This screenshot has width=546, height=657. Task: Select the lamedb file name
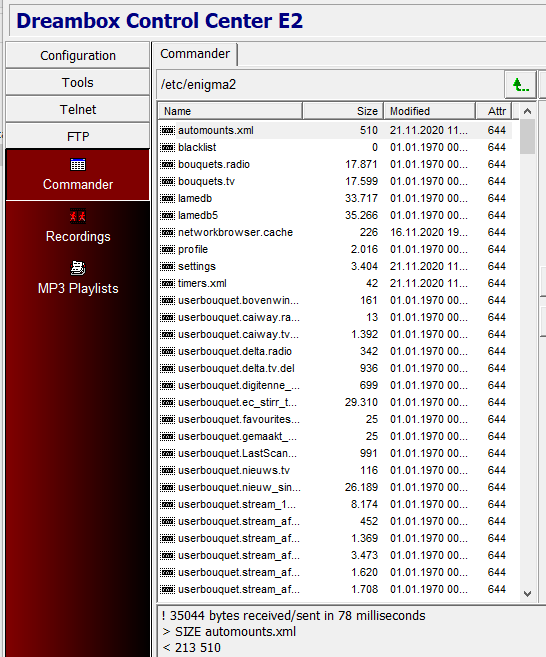[195, 198]
